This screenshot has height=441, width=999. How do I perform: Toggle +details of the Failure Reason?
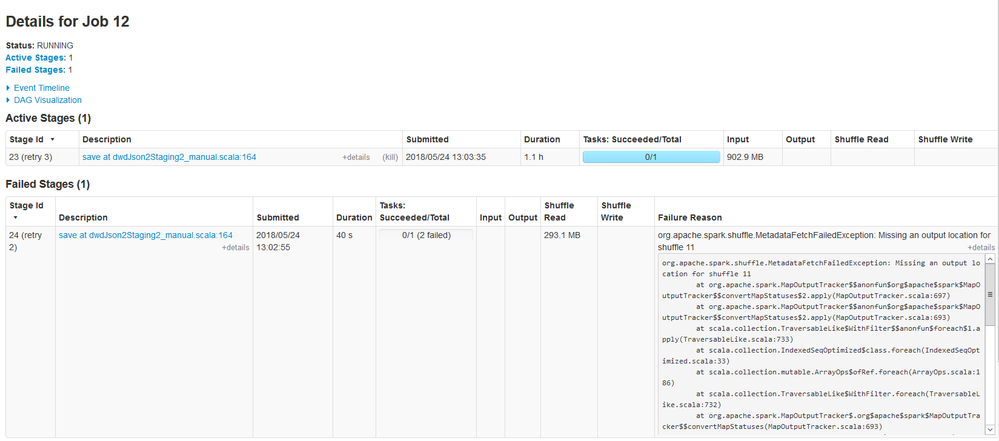pyautogui.click(x=980, y=247)
